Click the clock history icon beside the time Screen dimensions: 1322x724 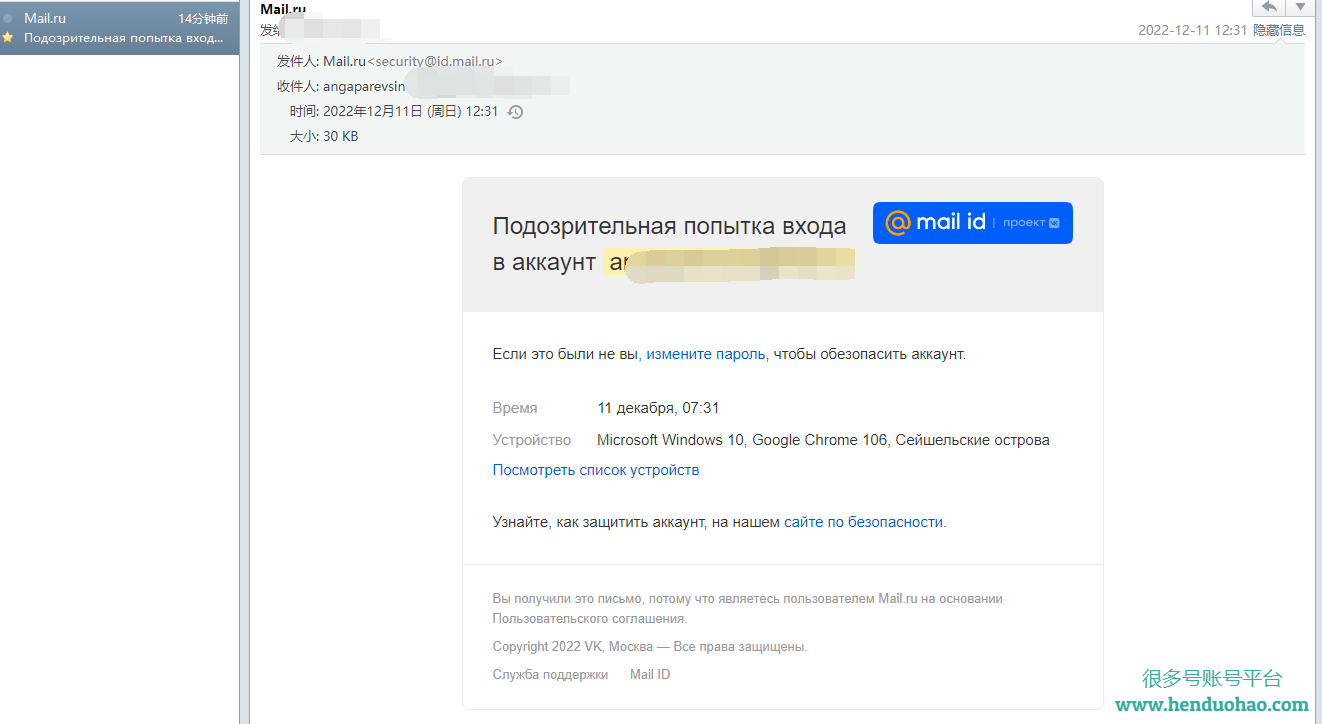tap(515, 112)
